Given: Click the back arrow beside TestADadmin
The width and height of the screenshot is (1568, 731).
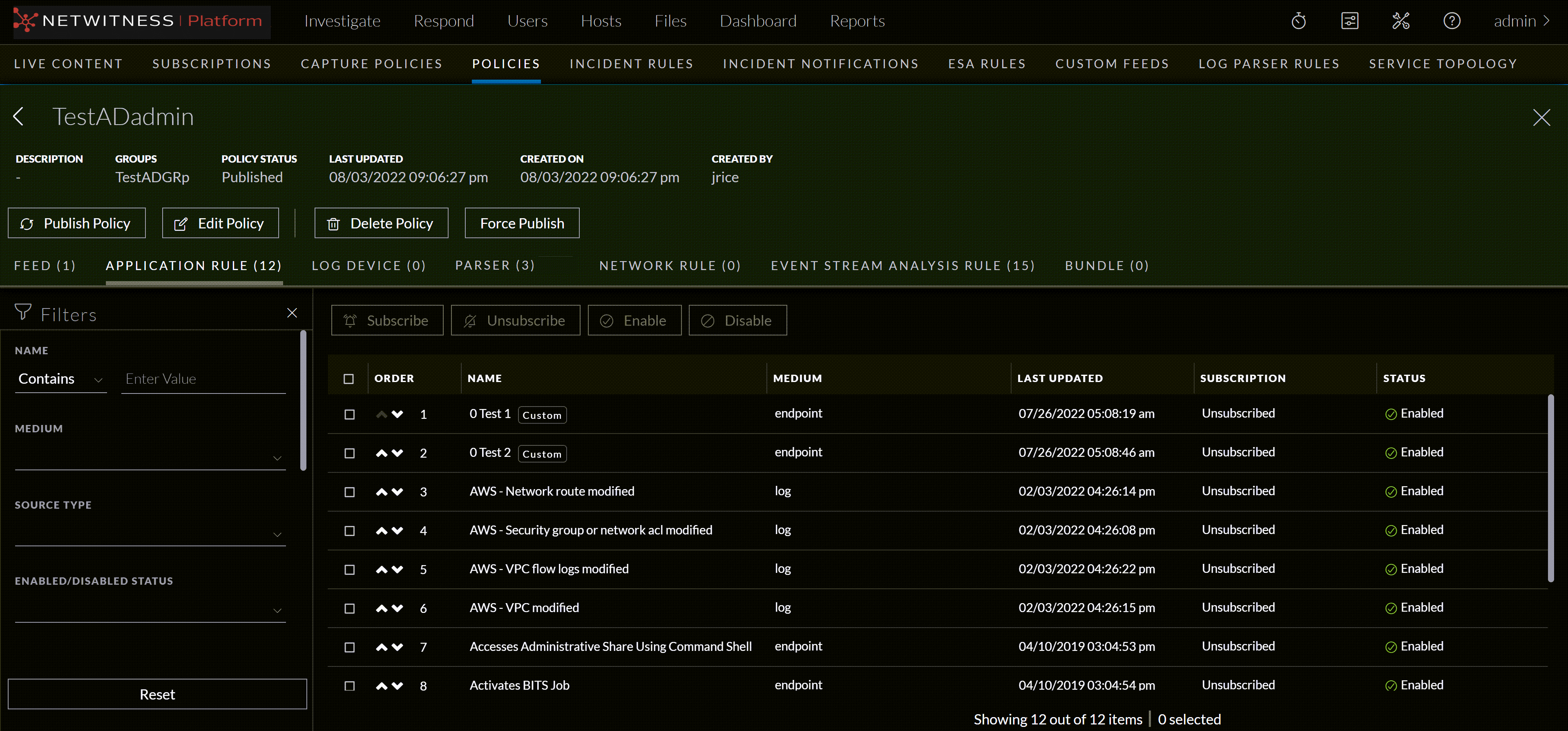Looking at the screenshot, I should click(x=19, y=116).
